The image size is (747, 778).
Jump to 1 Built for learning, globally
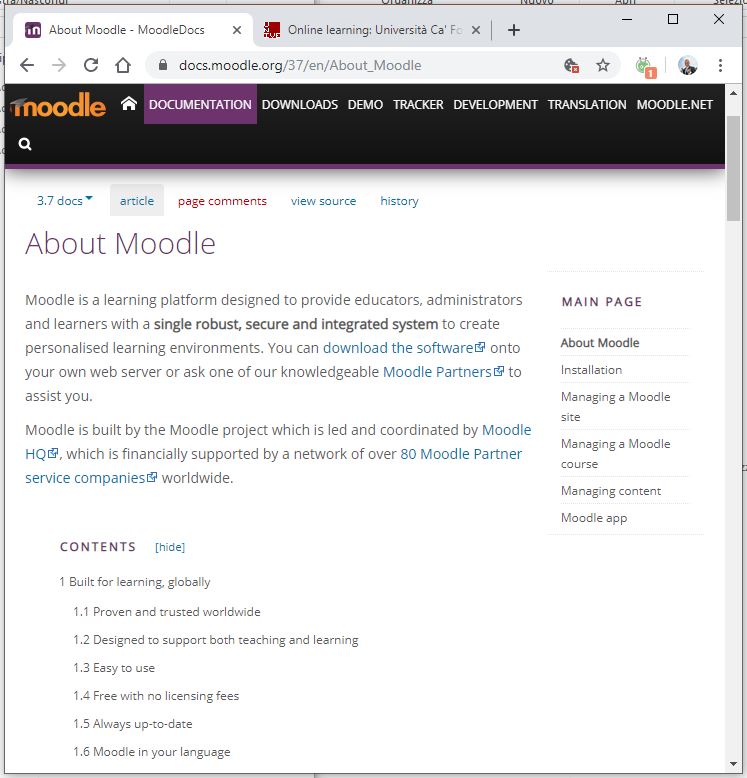pos(135,582)
